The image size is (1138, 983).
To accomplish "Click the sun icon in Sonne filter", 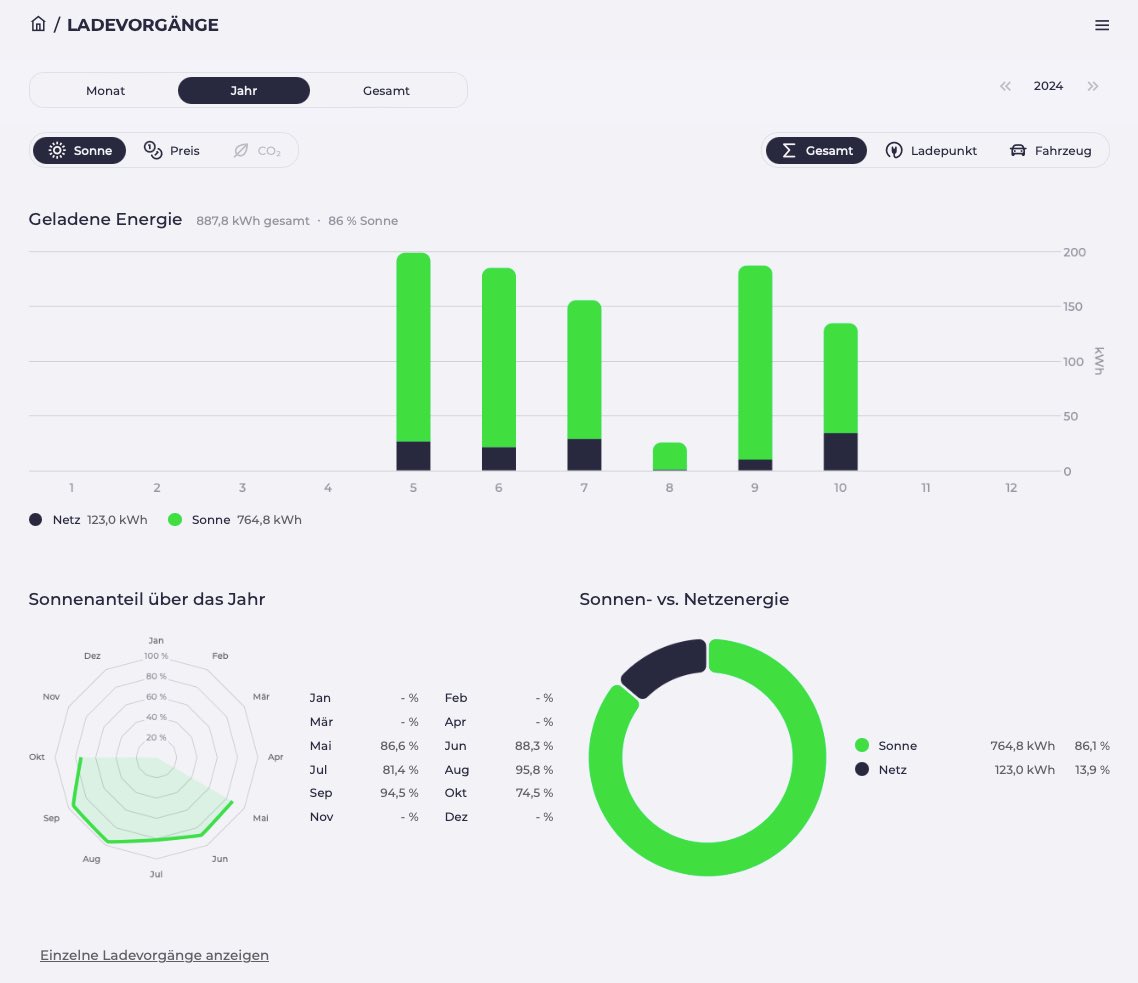I will coord(57,150).
